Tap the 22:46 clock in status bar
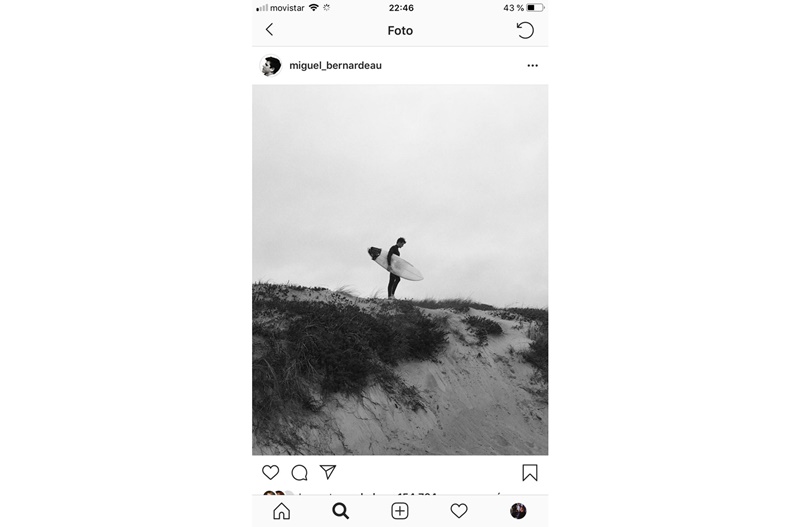 click(401, 8)
